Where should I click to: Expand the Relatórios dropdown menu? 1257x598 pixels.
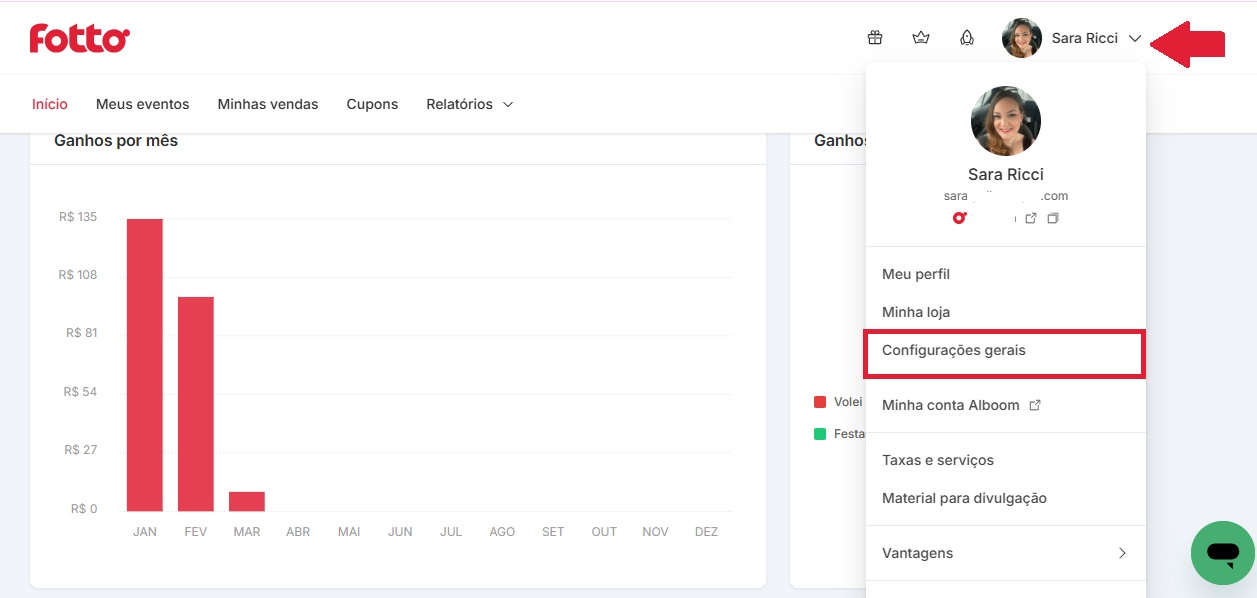tap(470, 104)
